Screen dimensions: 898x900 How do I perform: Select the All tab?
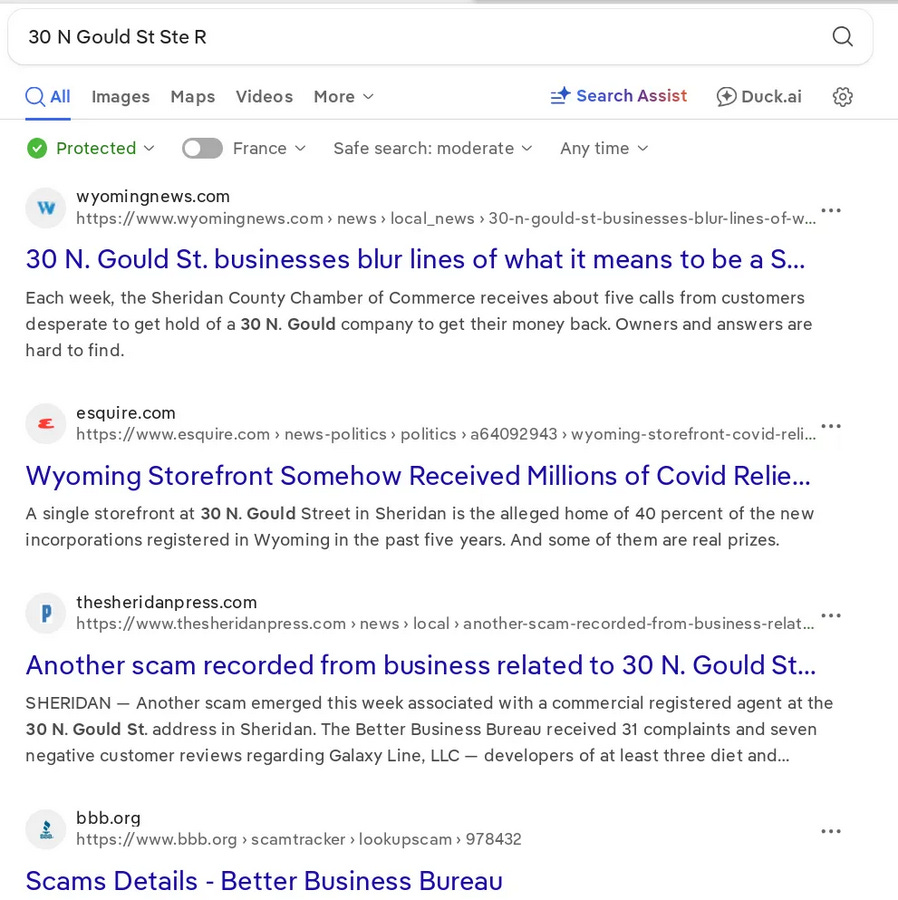(48, 96)
